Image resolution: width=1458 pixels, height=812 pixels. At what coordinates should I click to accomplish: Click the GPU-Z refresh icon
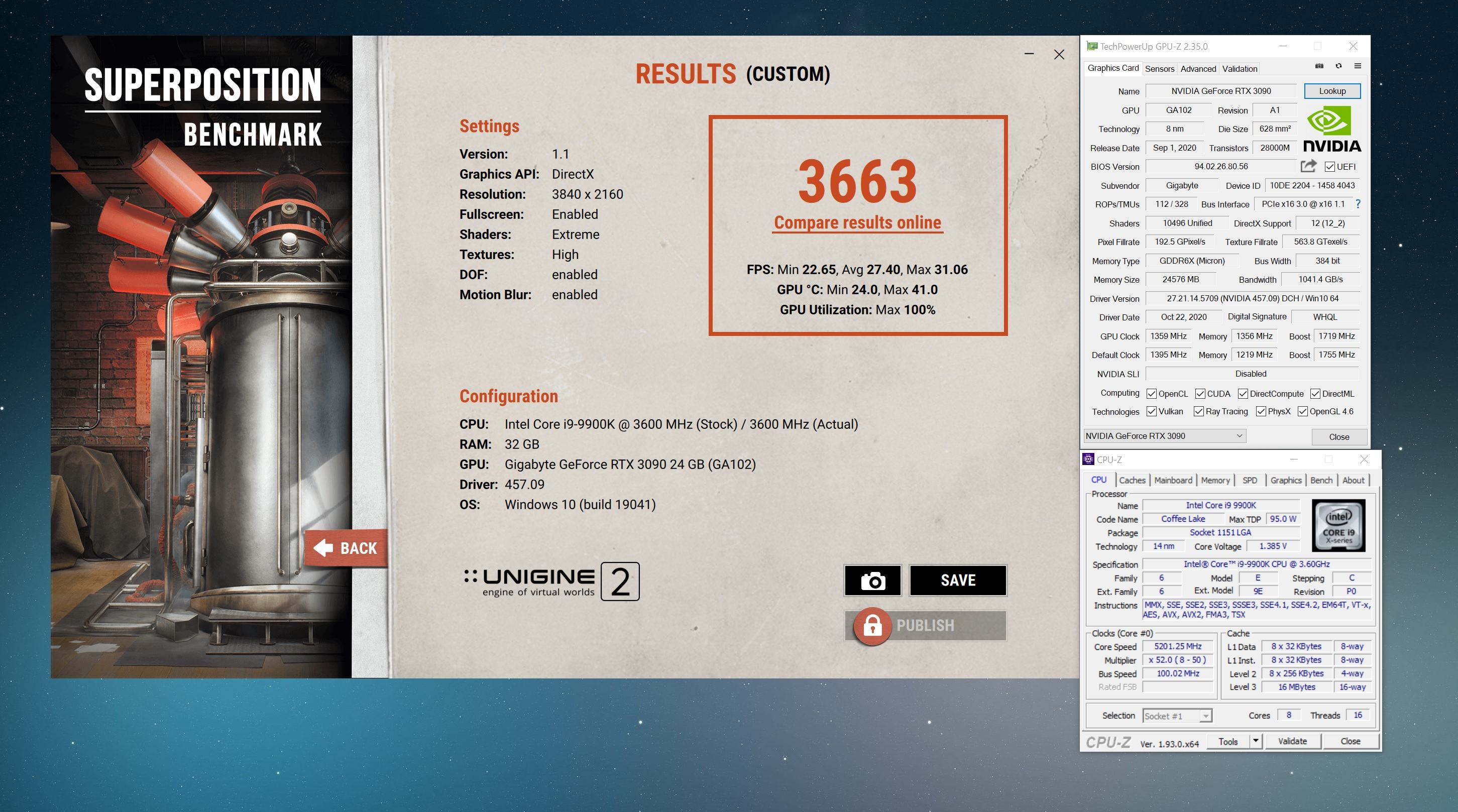[x=1338, y=66]
